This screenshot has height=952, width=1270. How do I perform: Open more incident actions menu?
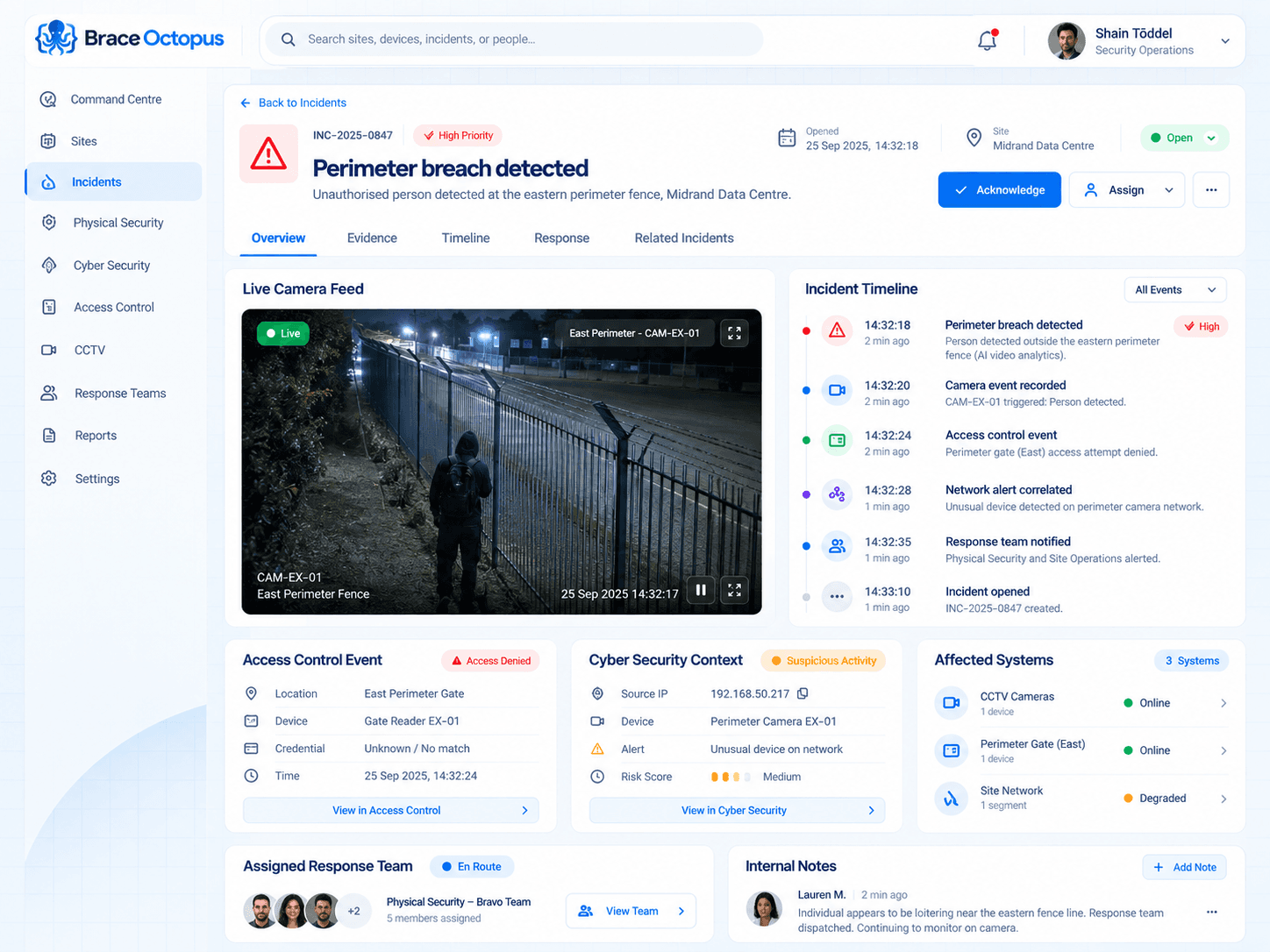coord(1210,190)
